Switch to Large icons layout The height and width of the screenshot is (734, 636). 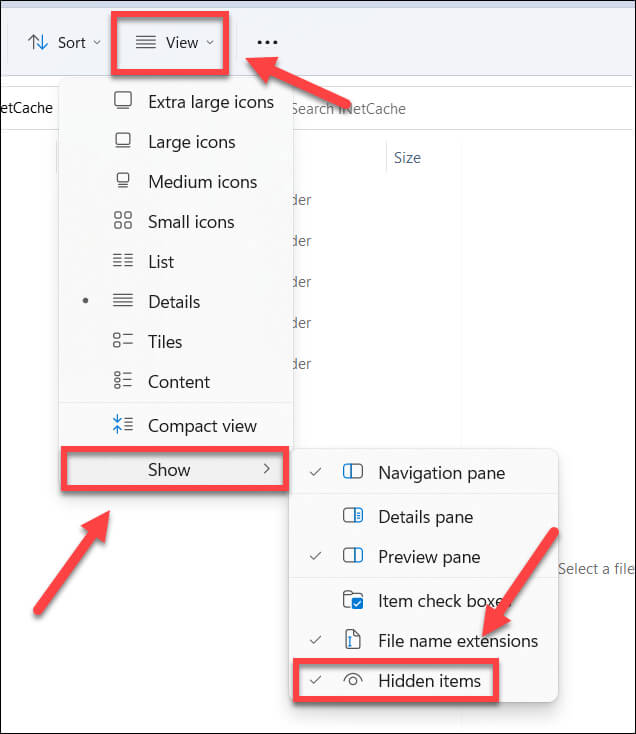[x=191, y=142]
